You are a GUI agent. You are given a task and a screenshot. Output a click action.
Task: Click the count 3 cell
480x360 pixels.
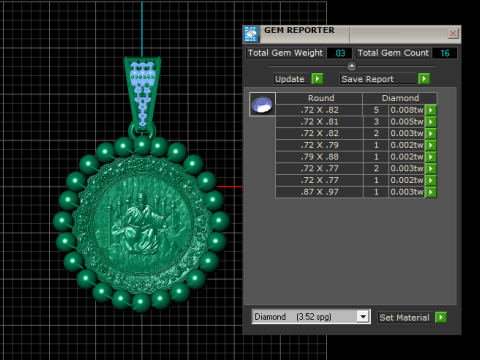(x=376, y=122)
